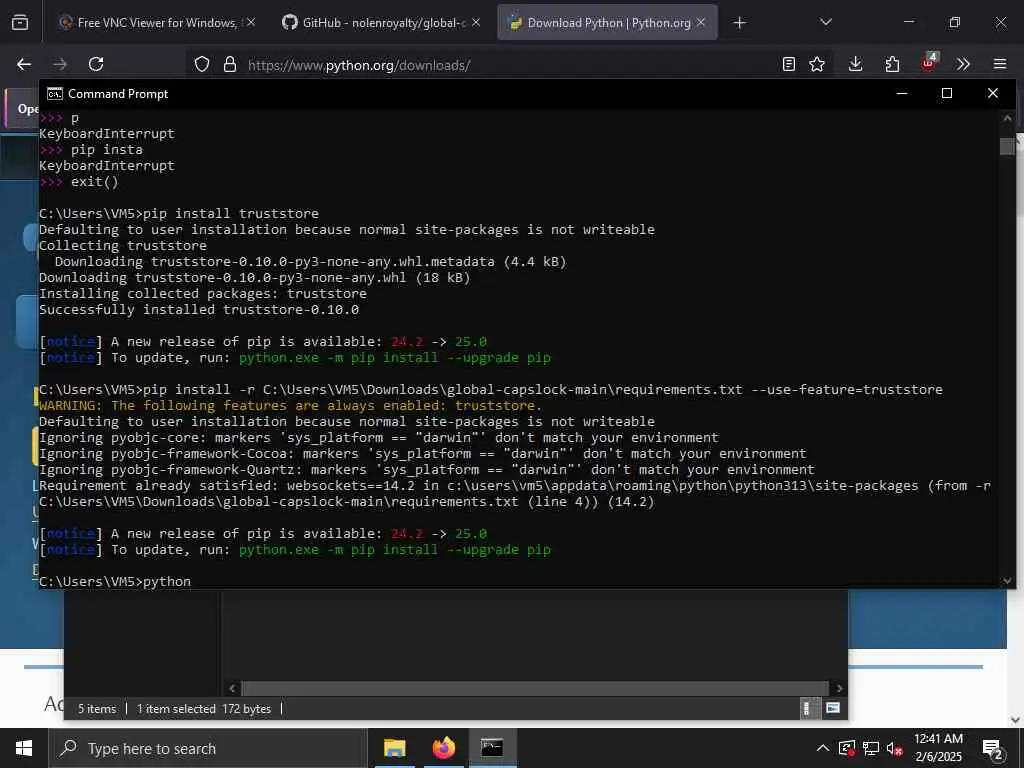The width and height of the screenshot is (1024, 768).
Task: Click the File Explorer horizontal scrollbar track
Action: pos(536,688)
